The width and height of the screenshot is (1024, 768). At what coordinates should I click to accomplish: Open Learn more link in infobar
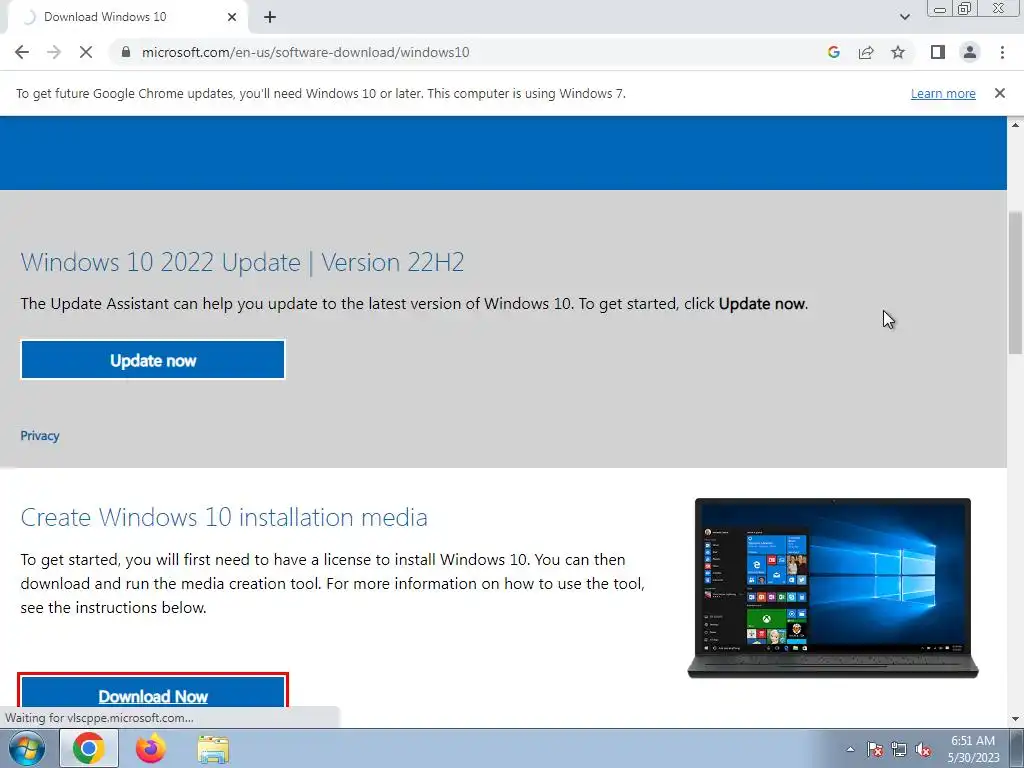pos(943,93)
